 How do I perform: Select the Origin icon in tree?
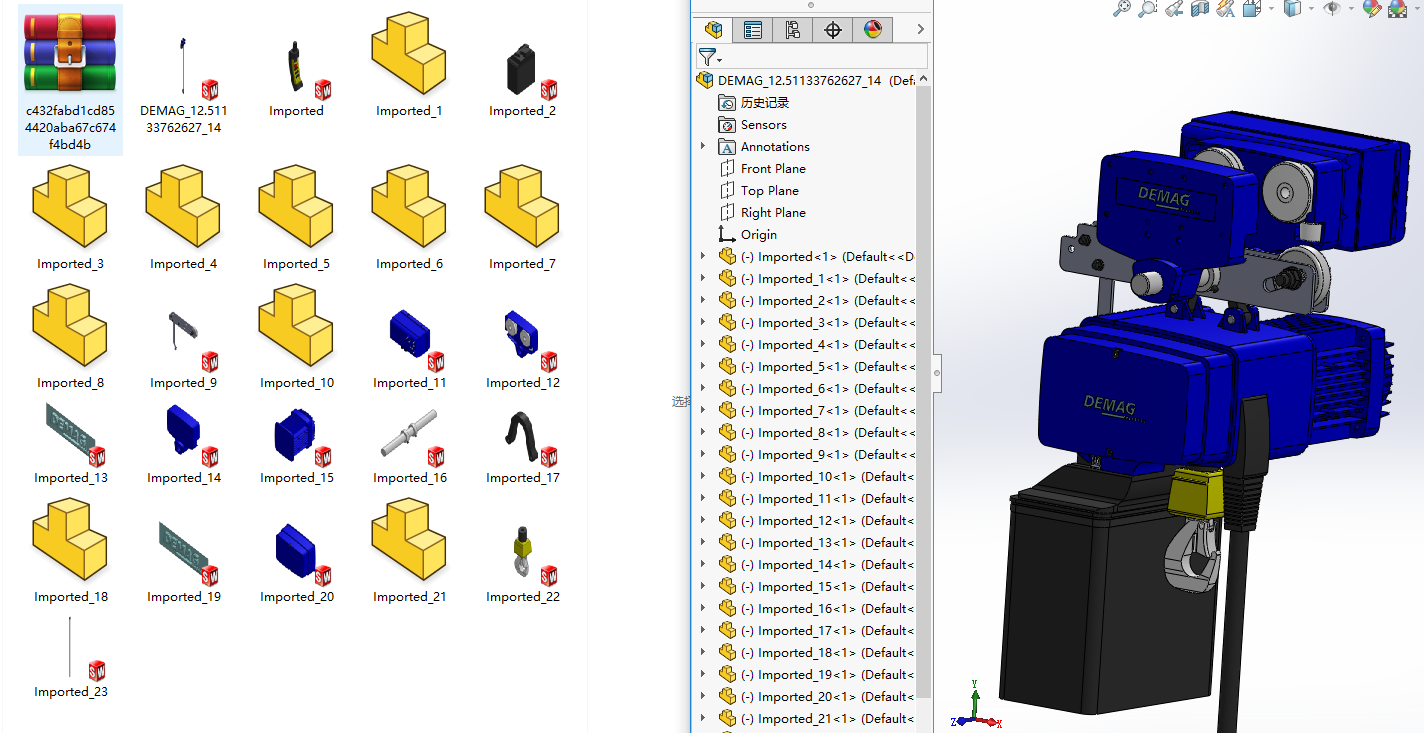pyautogui.click(x=727, y=234)
